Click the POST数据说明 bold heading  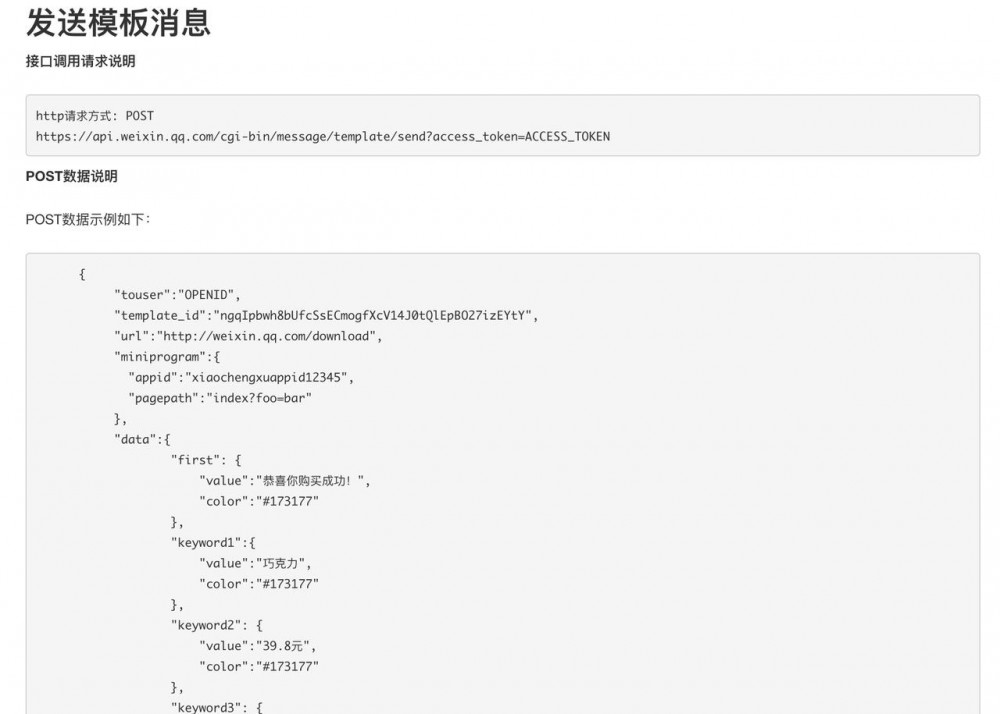click(x=72, y=176)
